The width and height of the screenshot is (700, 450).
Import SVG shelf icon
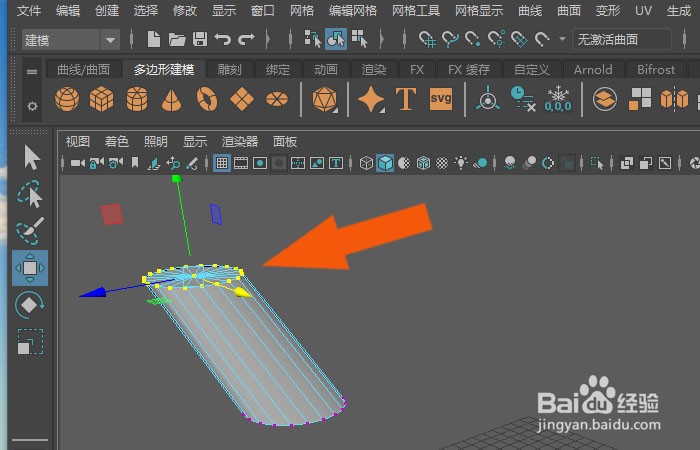click(x=441, y=99)
